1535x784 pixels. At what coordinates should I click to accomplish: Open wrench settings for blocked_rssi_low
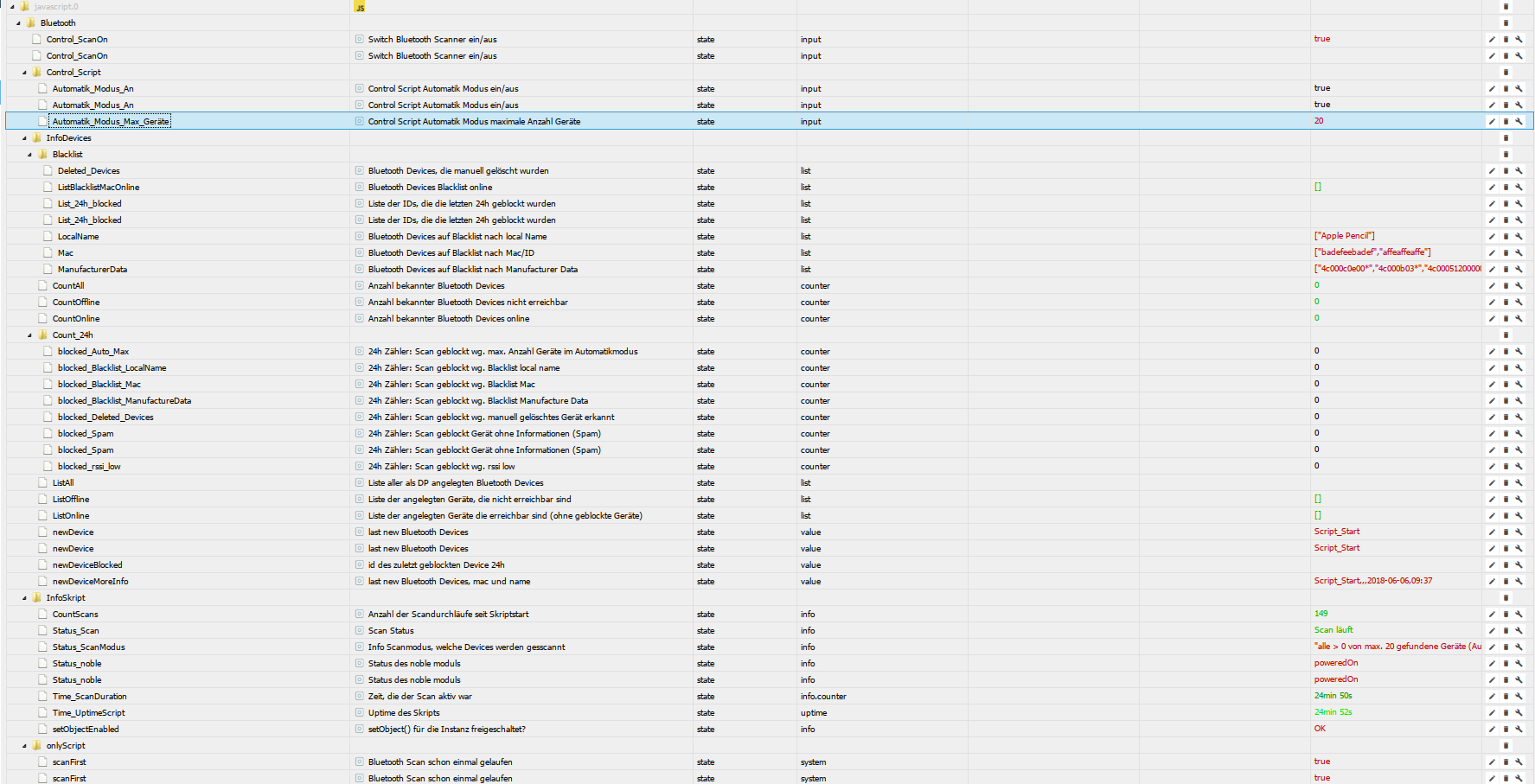(1519, 467)
